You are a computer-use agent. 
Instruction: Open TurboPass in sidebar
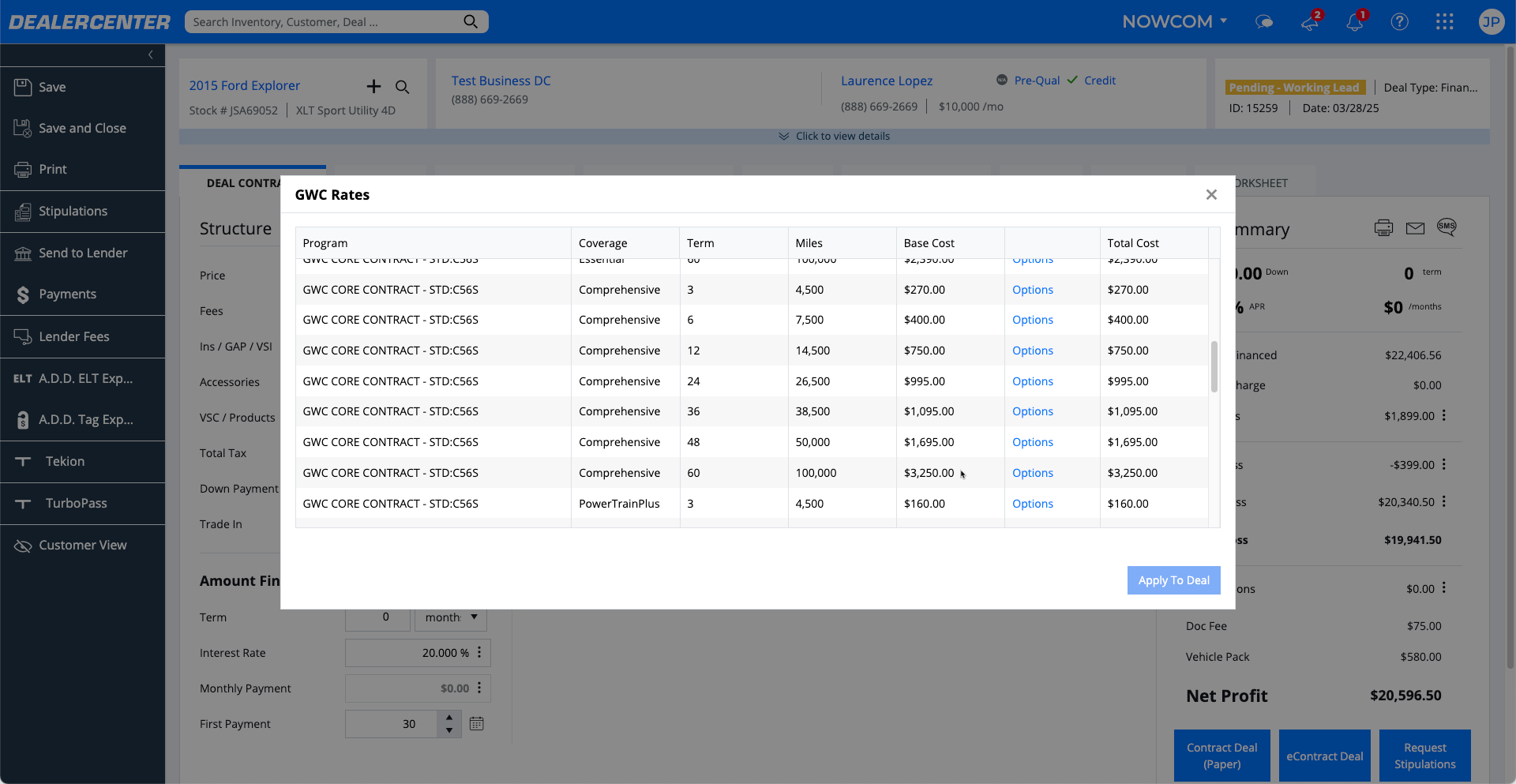point(82,503)
